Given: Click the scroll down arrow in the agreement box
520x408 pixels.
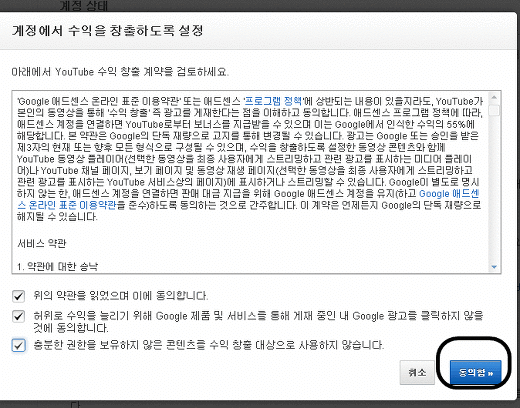Looking at the screenshot, I should tap(494, 267).
